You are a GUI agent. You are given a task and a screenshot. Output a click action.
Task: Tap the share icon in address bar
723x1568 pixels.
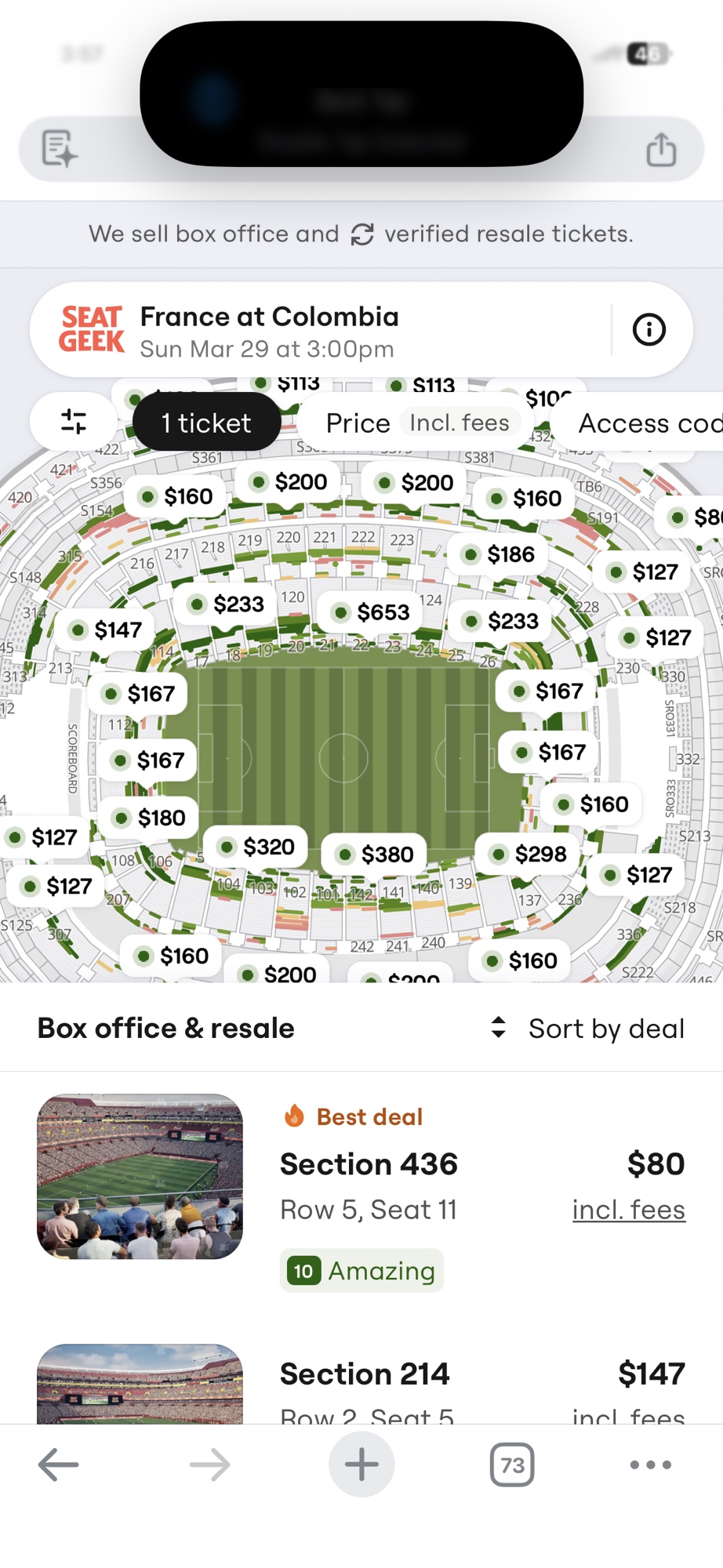(x=661, y=149)
